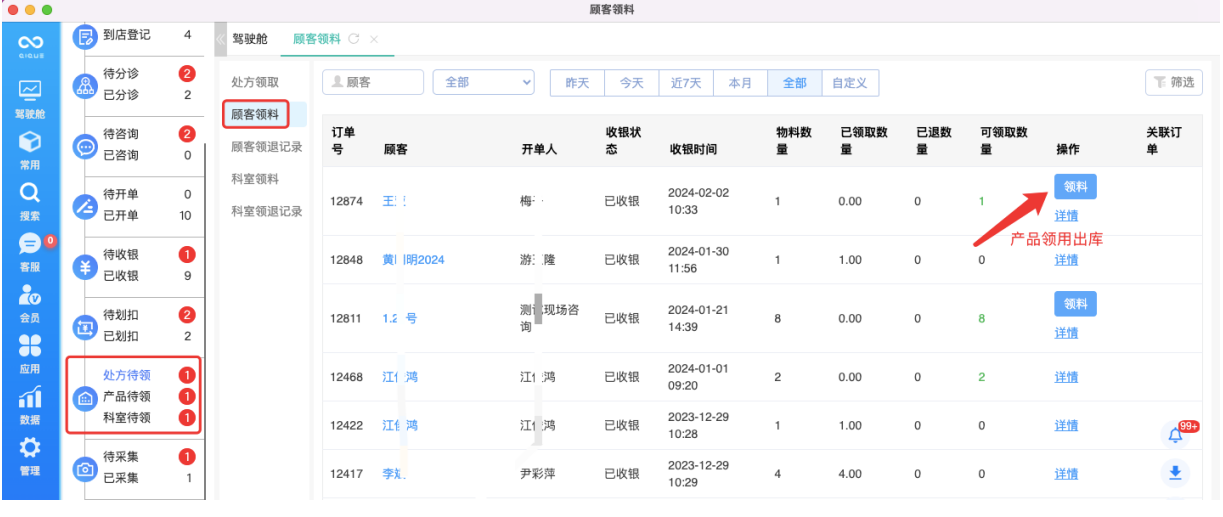Open the 驾驶舱 sidebar icon

30,90
